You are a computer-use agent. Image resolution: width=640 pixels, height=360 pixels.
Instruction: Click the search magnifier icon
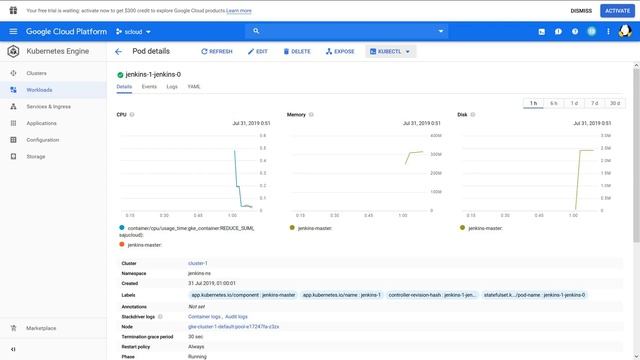256,31
